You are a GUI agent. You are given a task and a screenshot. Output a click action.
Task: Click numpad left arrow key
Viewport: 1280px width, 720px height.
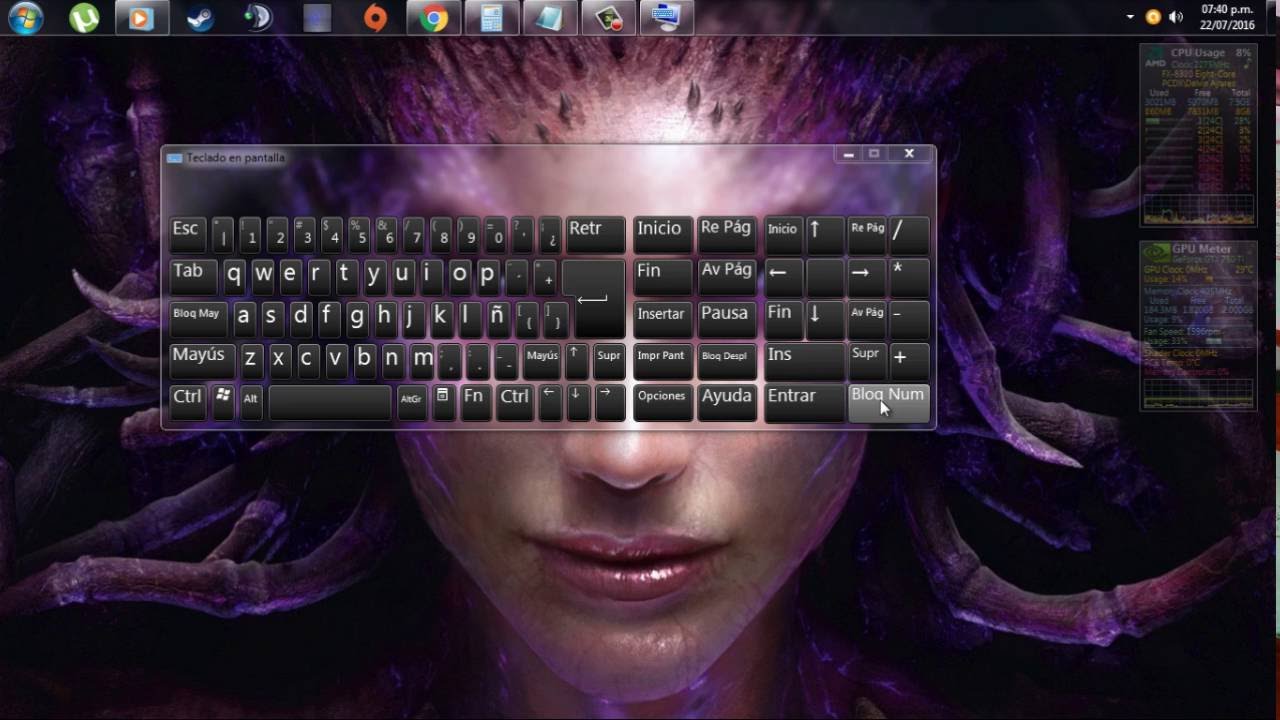(783, 277)
